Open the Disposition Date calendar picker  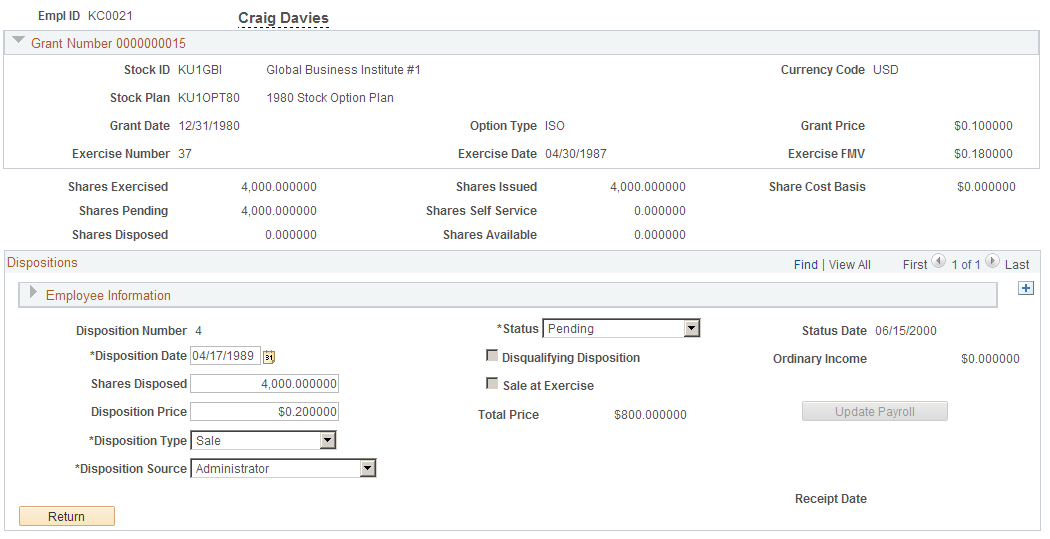(269, 357)
